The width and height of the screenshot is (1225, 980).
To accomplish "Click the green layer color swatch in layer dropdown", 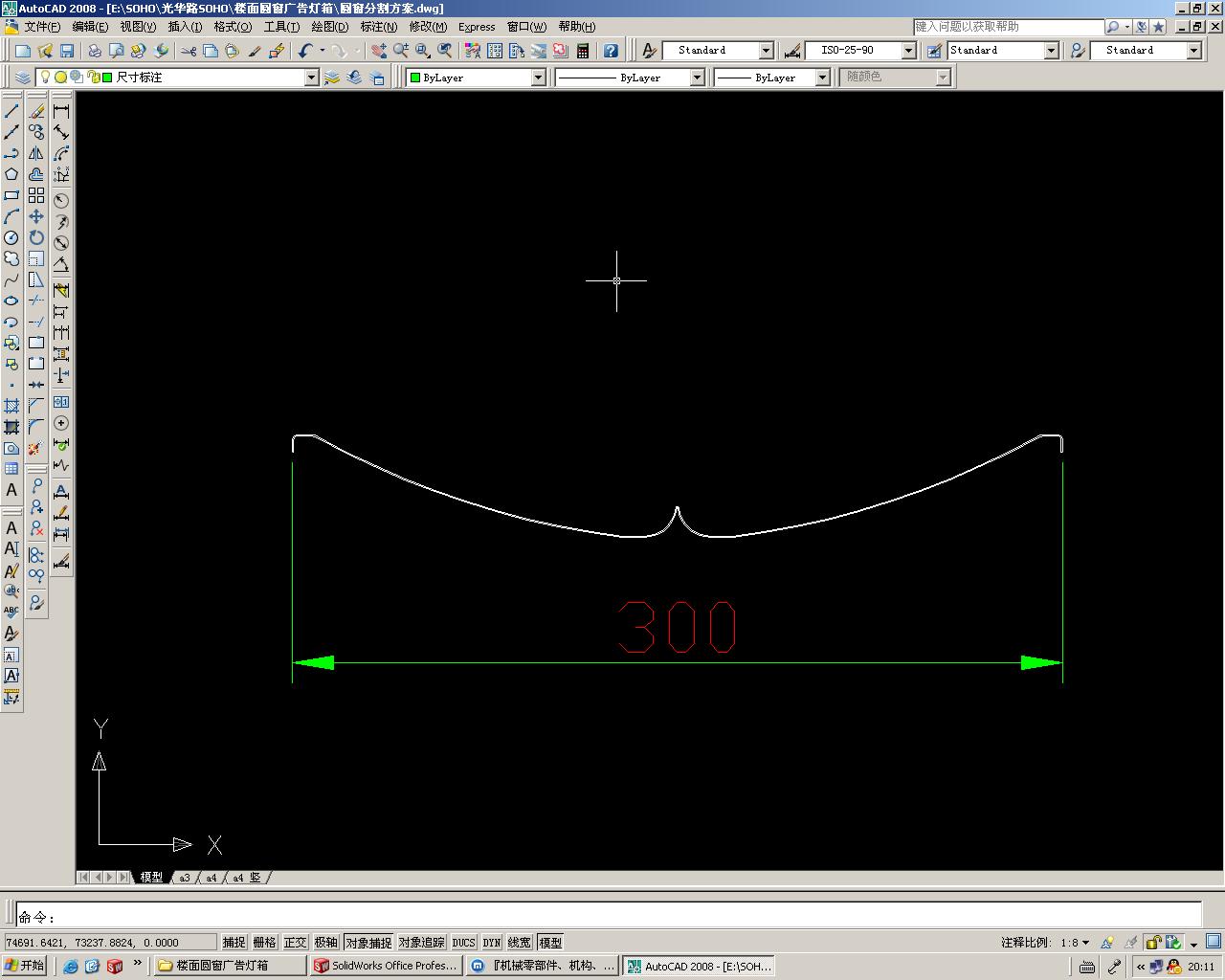I will point(107,78).
